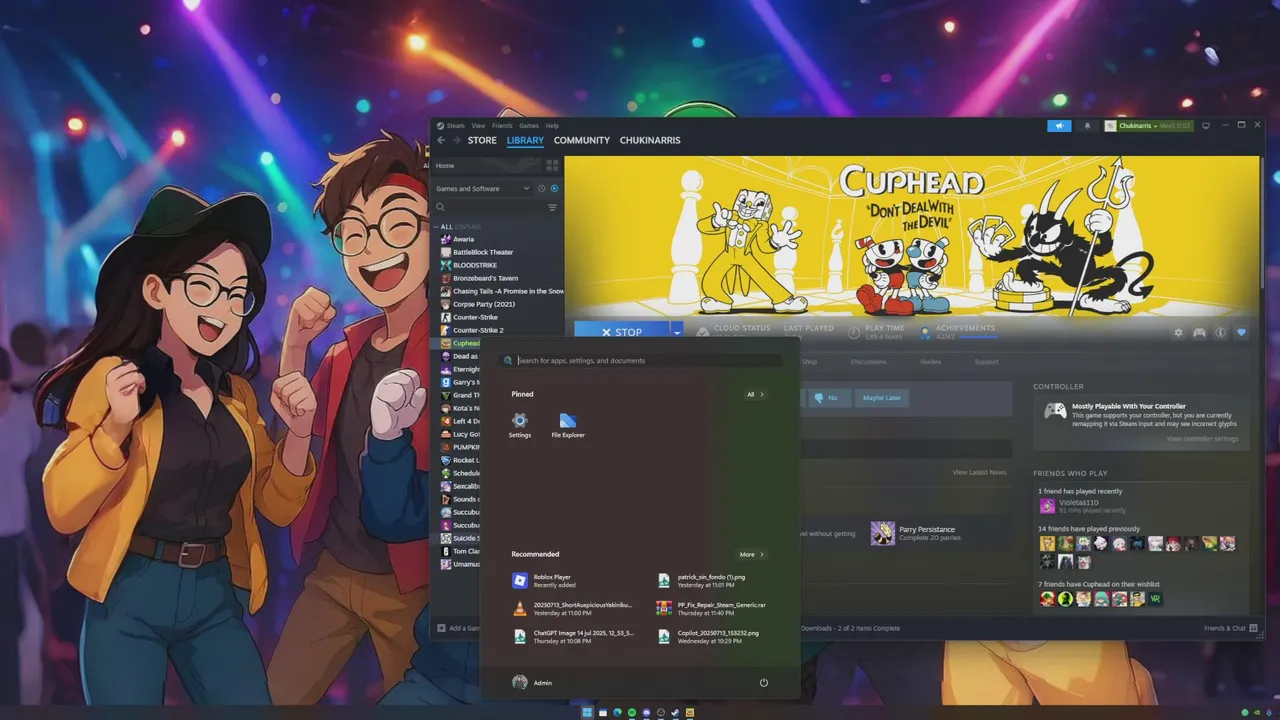
Task: Open Cuphead manage settings gear
Action: [x=1178, y=332]
